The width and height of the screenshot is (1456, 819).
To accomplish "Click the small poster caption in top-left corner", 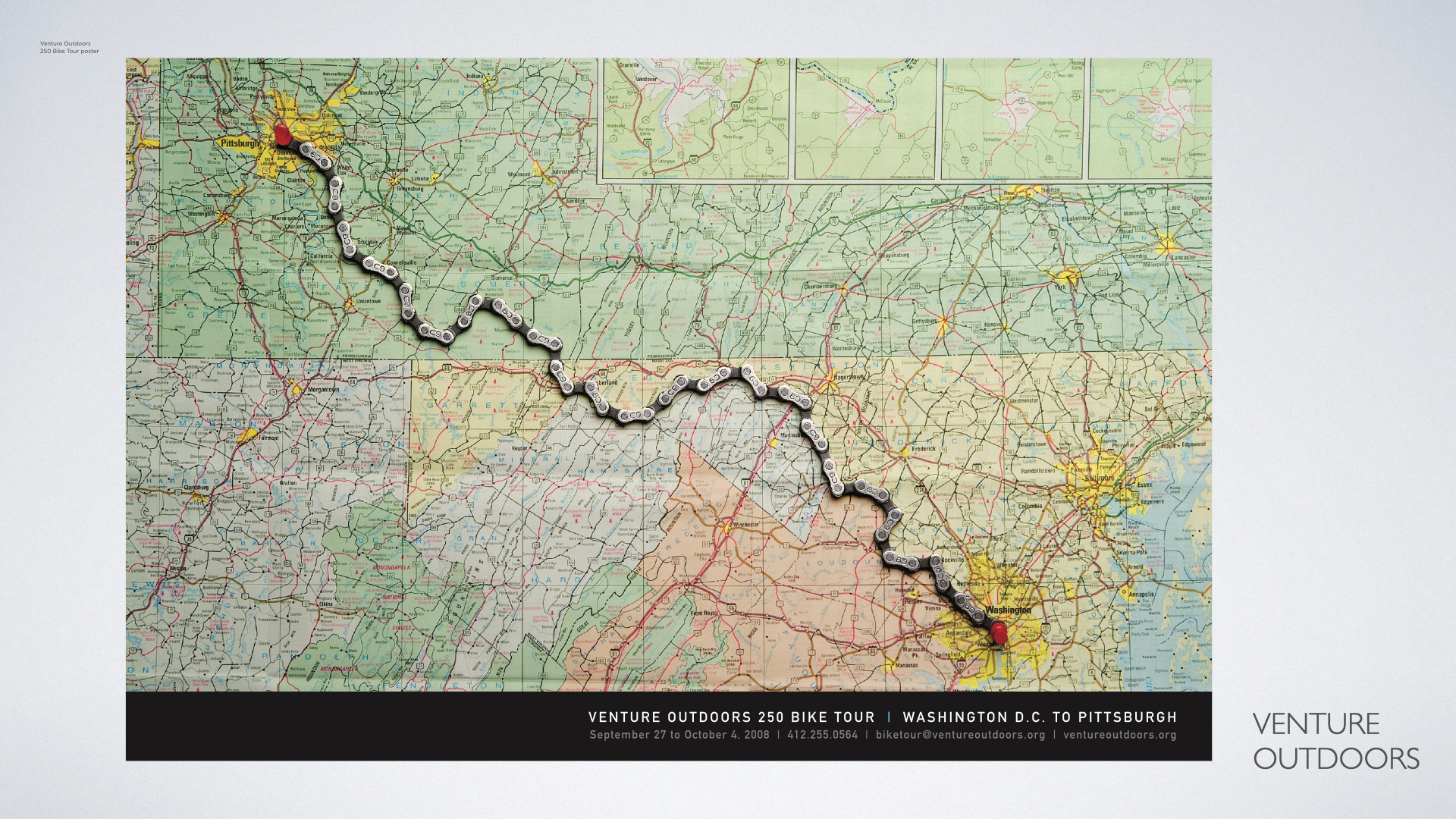I will (69, 48).
